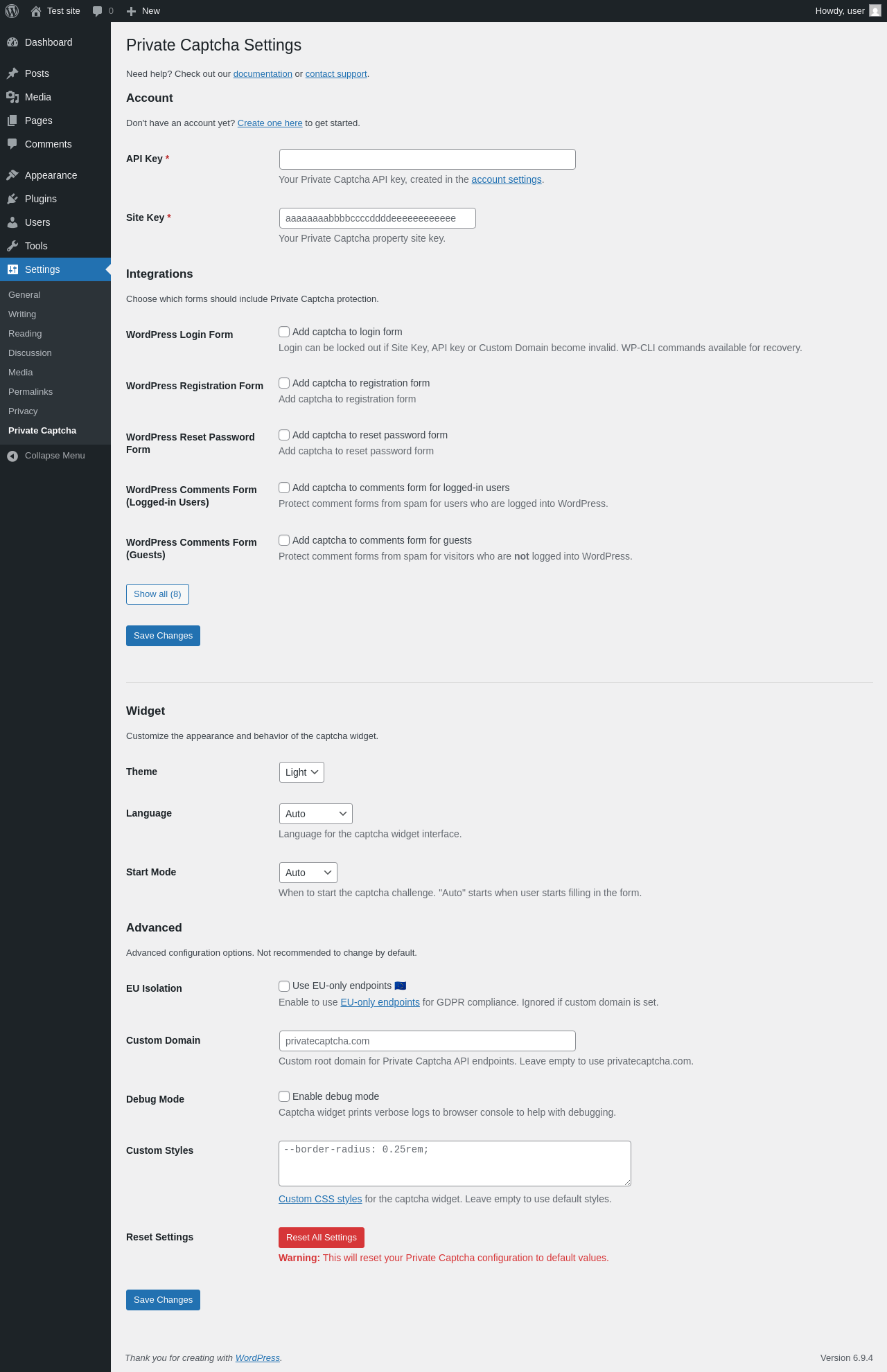
Task: Enable captcha for logged-in users comments
Action: (x=284, y=488)
